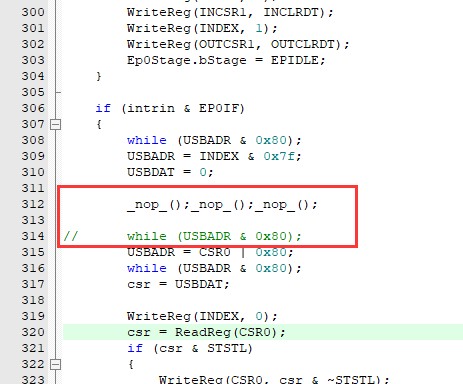The image size is (463, 384).
Task: Click the WriteReg(INCSR1, INCLRDT) line
Action: pyautogui.click(x=230, y=13)
